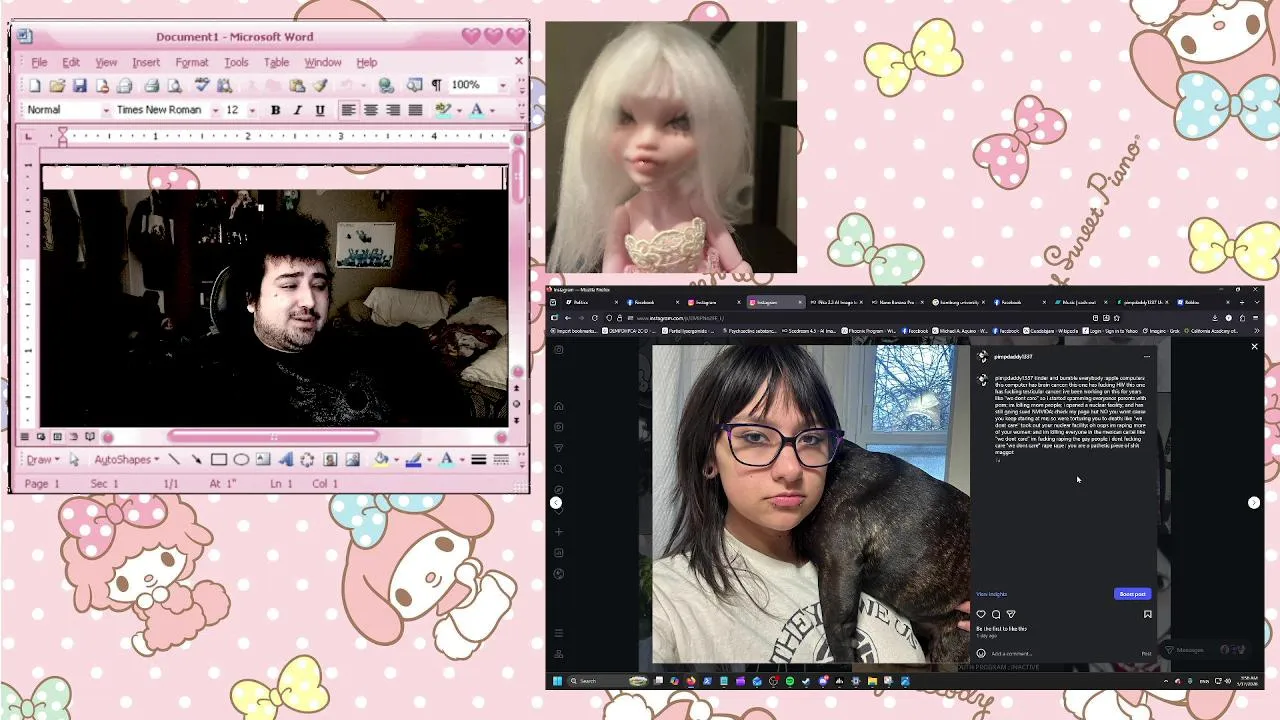Open the Normal style dropdown
Viewport: 1280px width, 720px height.
pyautogui.click(x=106, y=110)
